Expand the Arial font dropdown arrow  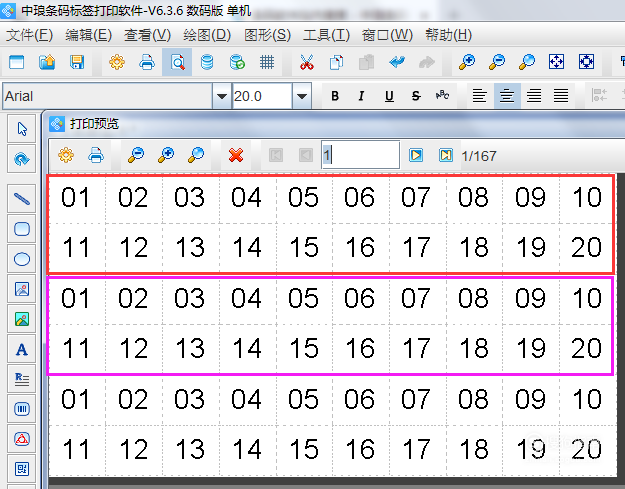(222, 96)
